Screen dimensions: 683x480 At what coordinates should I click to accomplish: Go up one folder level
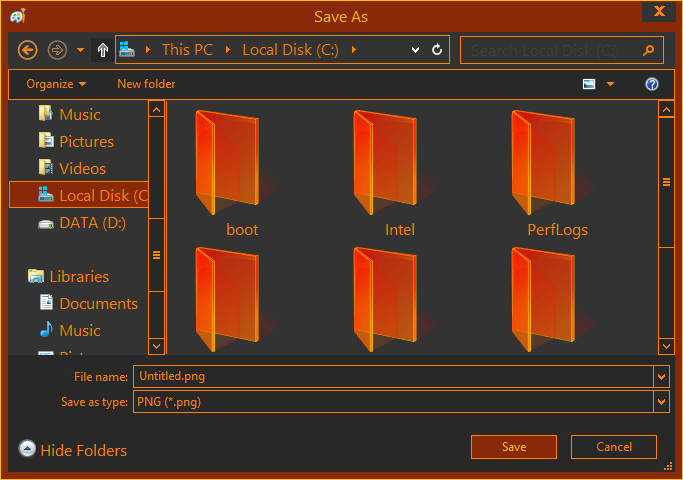103,49
